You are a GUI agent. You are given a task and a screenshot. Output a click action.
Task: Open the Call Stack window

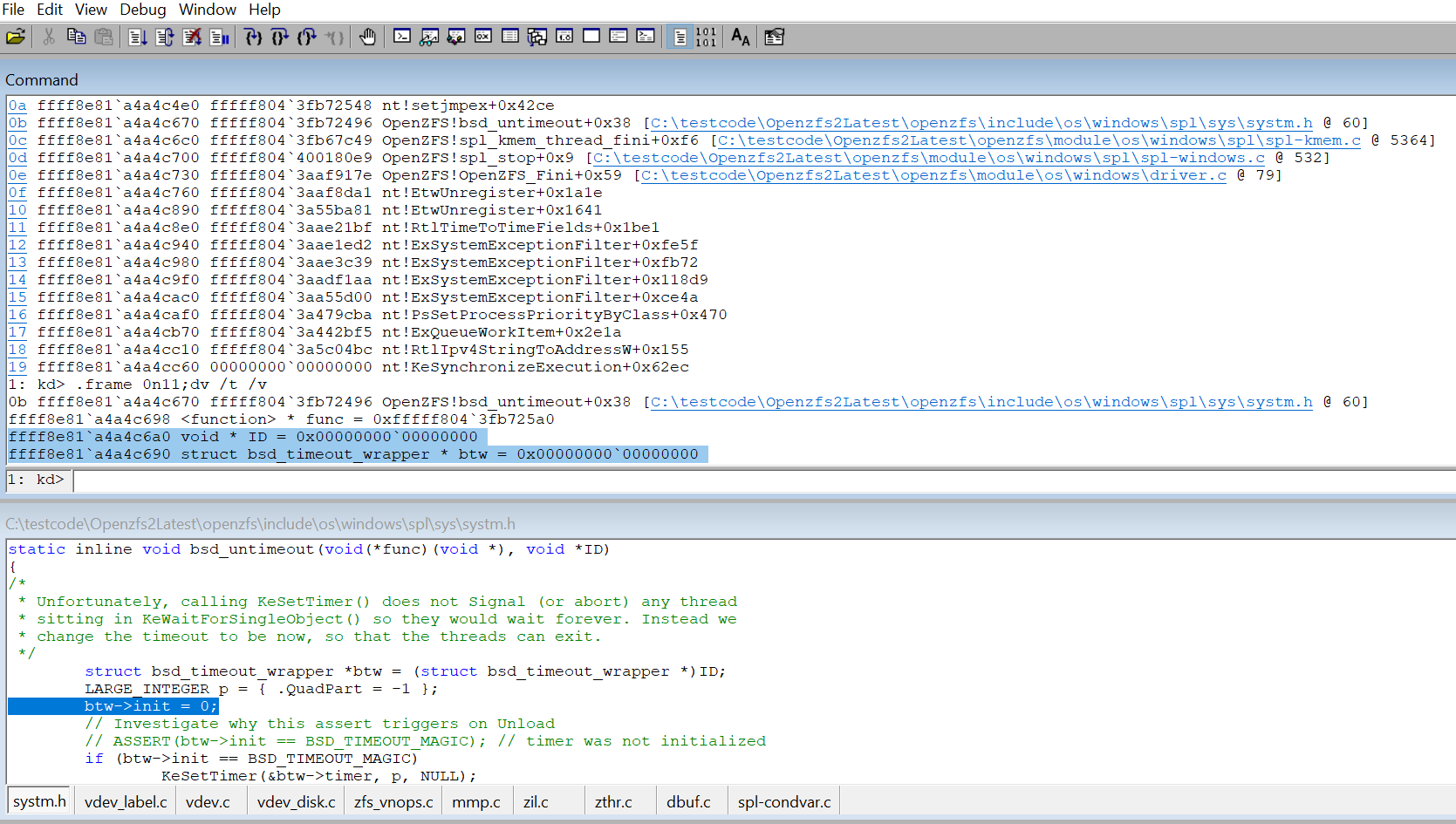click(537, 37)
